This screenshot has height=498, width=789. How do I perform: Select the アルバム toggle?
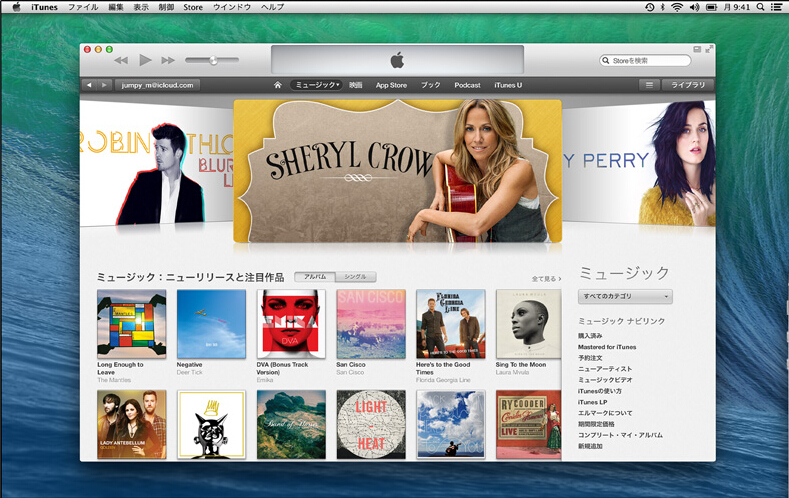315,277
